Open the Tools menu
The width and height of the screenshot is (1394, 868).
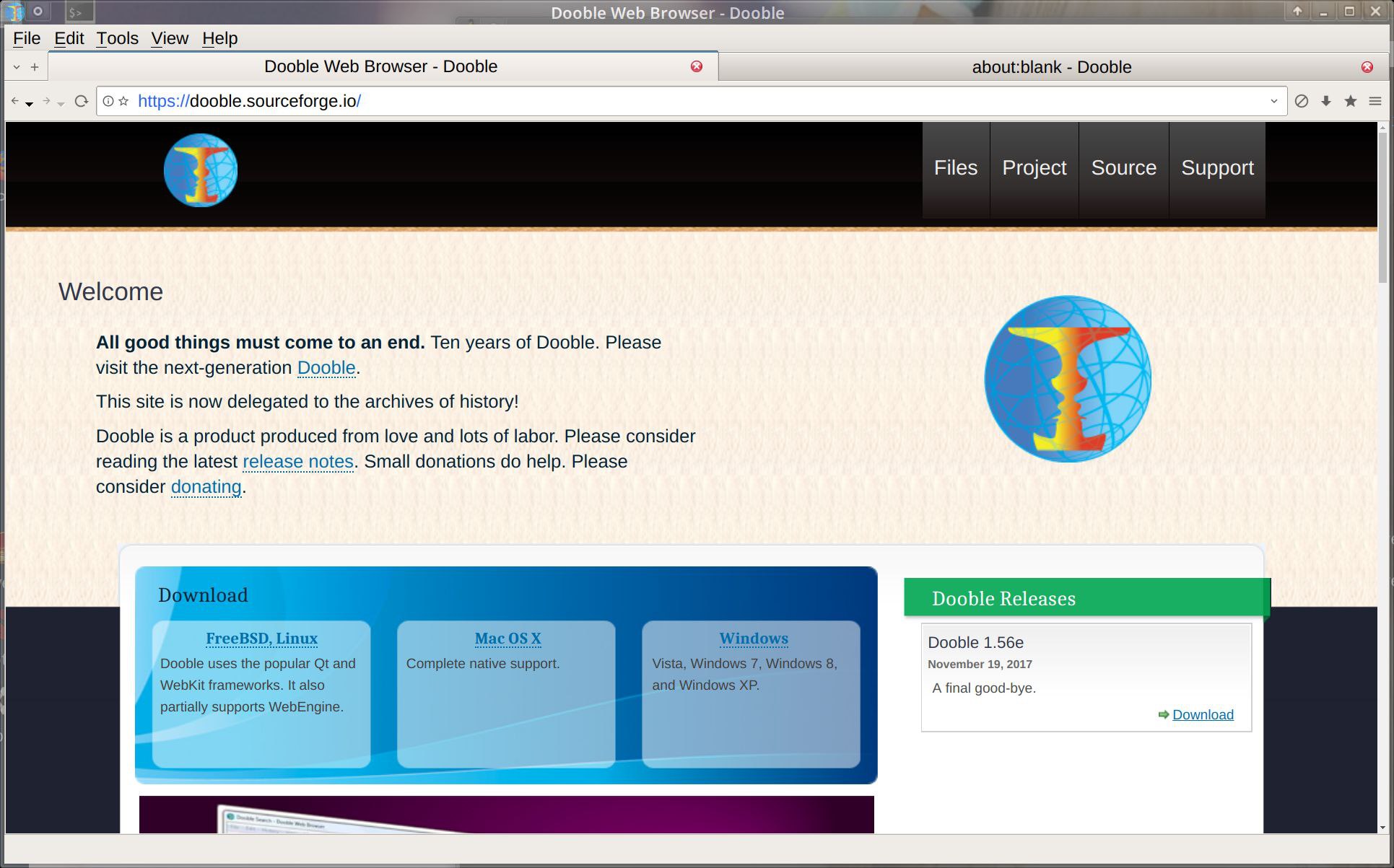pos(117,38)
